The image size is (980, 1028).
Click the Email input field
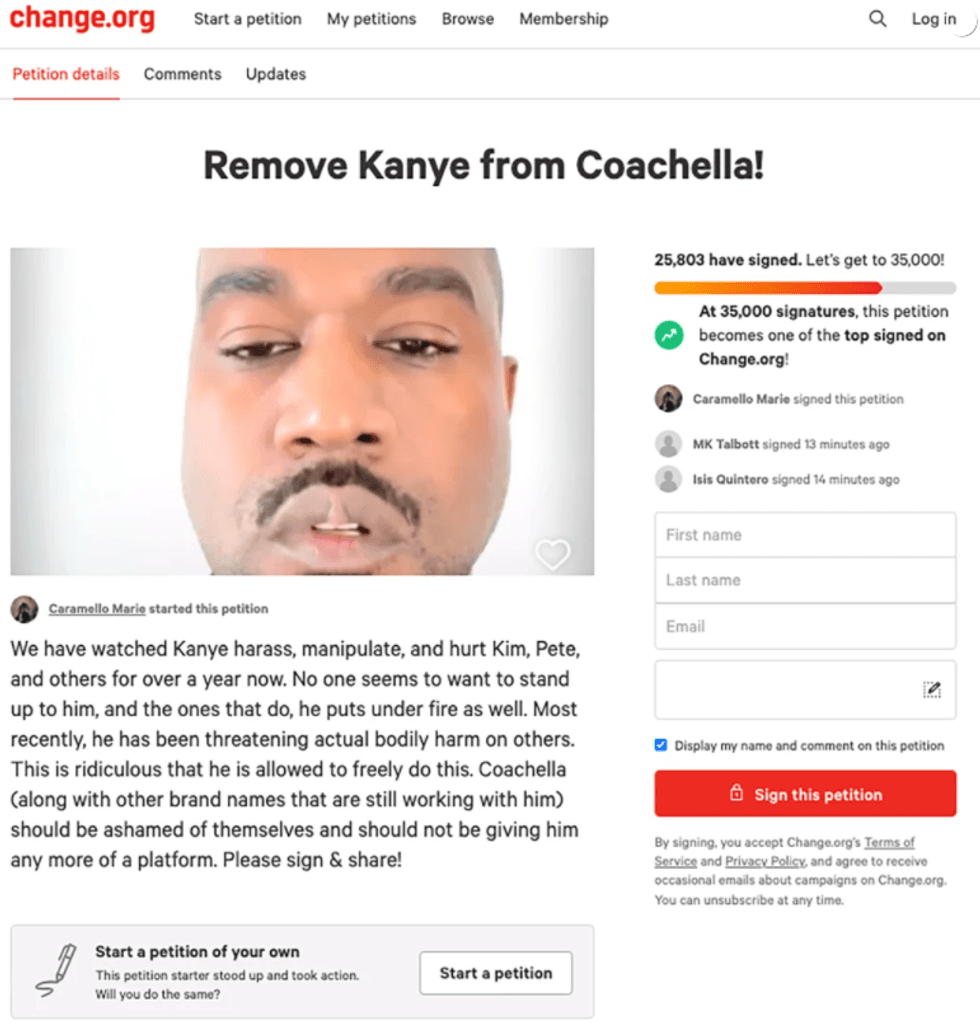[x=805, y=626]
